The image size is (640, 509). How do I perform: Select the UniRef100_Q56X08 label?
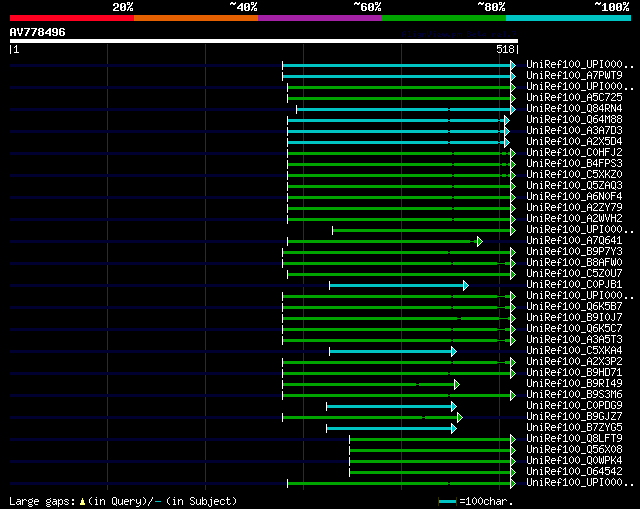(574, 450)
